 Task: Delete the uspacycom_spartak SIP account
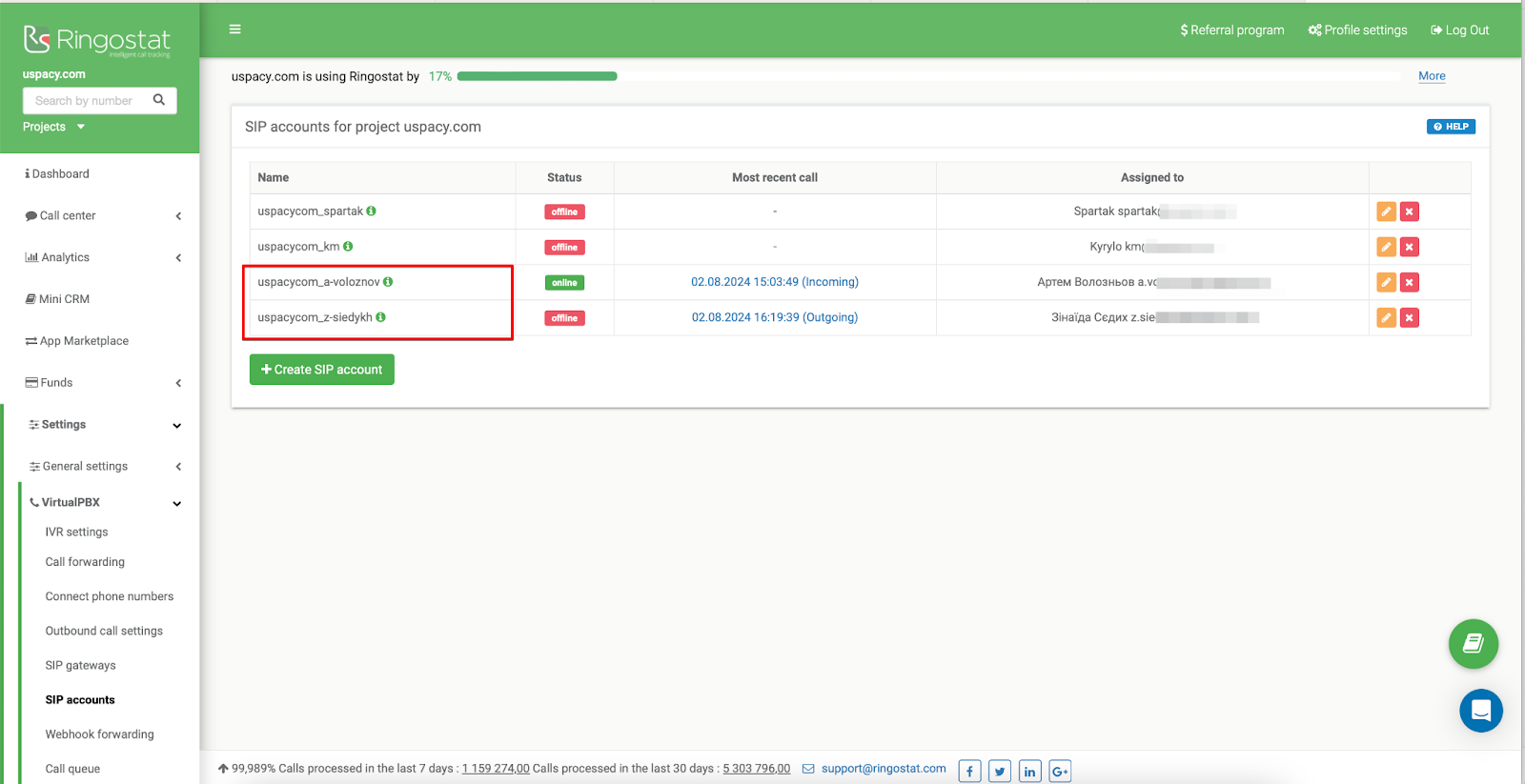pos(1410,211)
